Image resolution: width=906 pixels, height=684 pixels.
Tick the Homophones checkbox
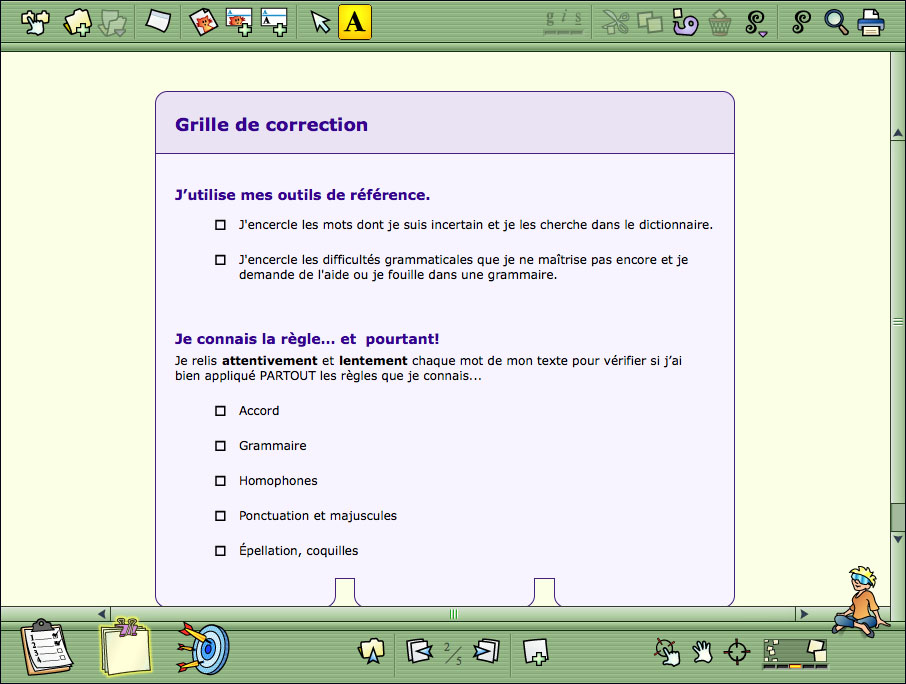point(220,481)
